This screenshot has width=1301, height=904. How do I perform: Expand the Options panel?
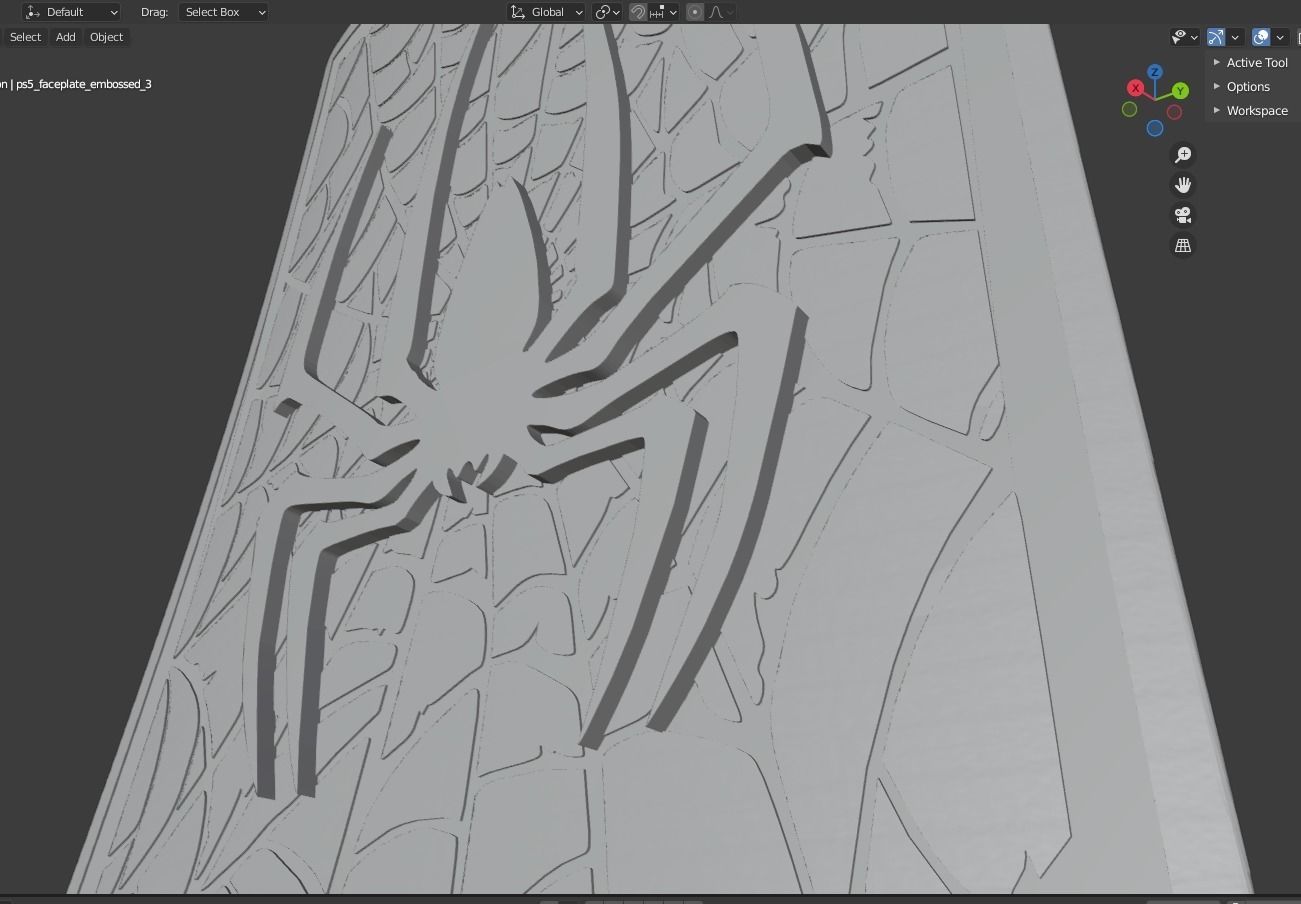click(x=1250, y=86)
